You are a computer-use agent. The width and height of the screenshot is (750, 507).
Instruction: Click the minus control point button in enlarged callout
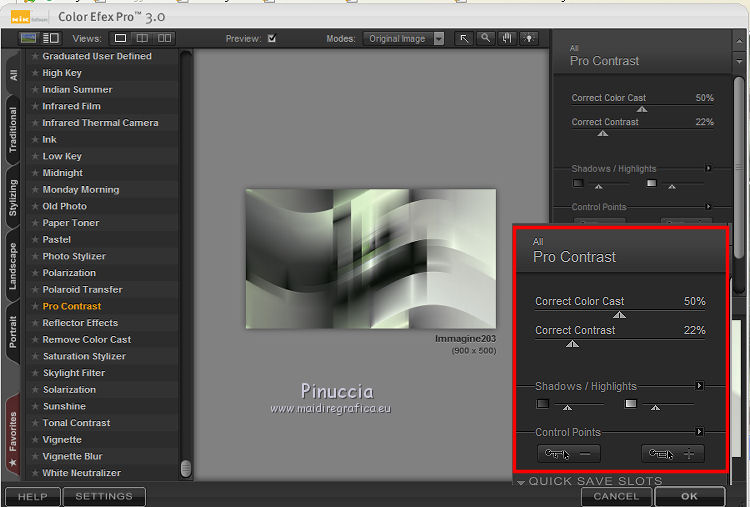coord(568,453)
